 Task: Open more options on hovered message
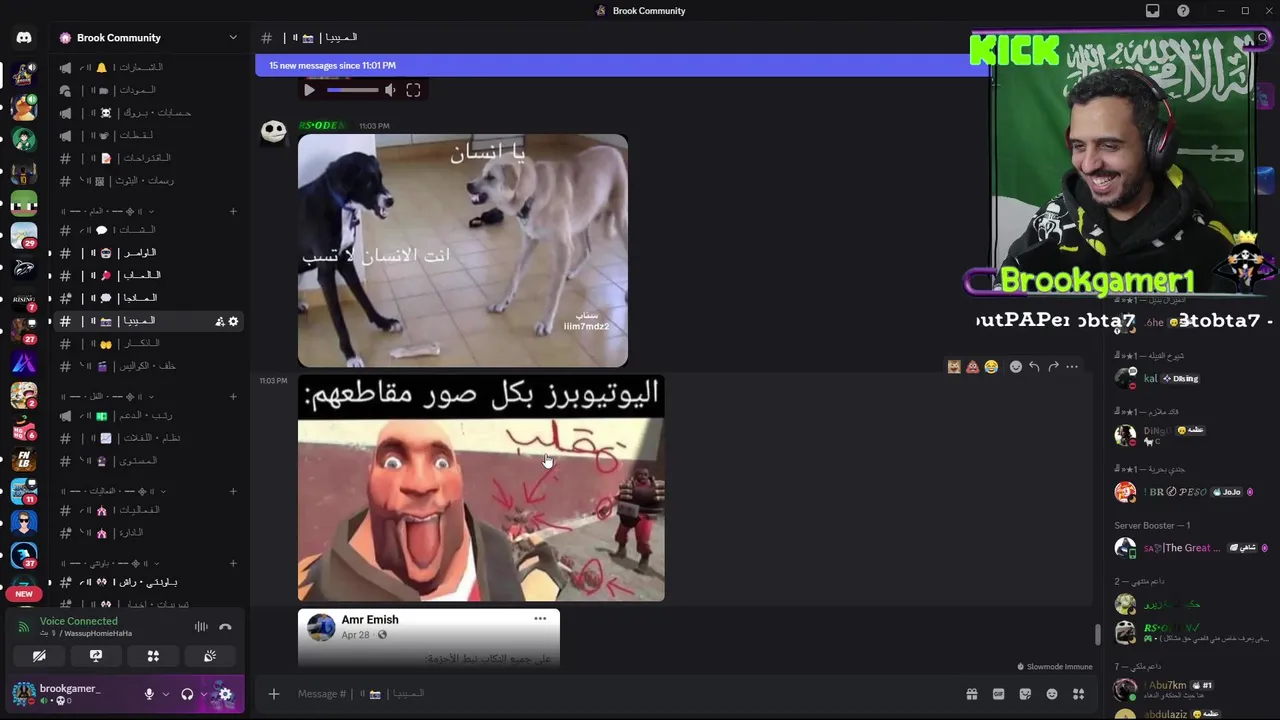point(1072,367)
